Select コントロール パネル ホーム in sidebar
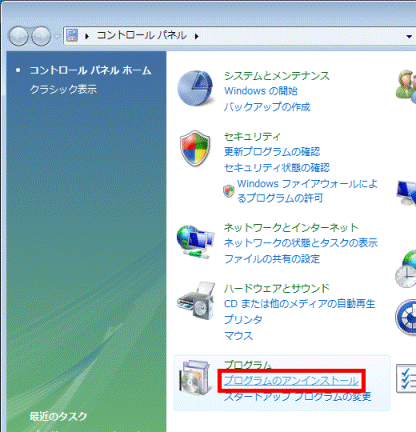Viewport: 416px width, 432px height. click(90, 70)
